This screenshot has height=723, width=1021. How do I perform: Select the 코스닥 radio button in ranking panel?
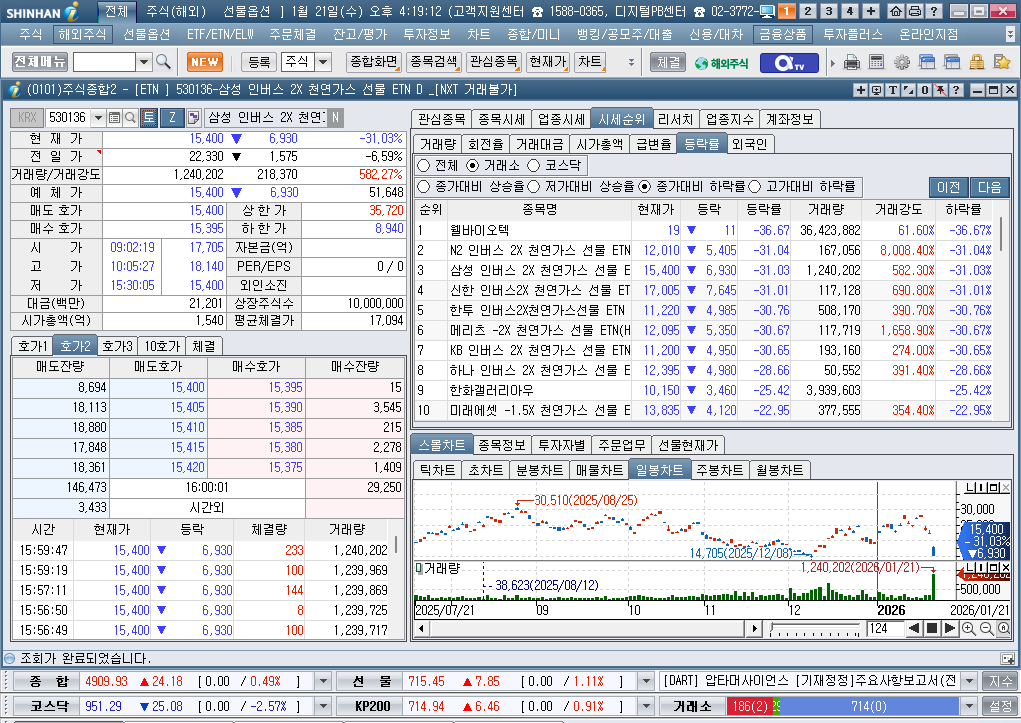(534, 165)
